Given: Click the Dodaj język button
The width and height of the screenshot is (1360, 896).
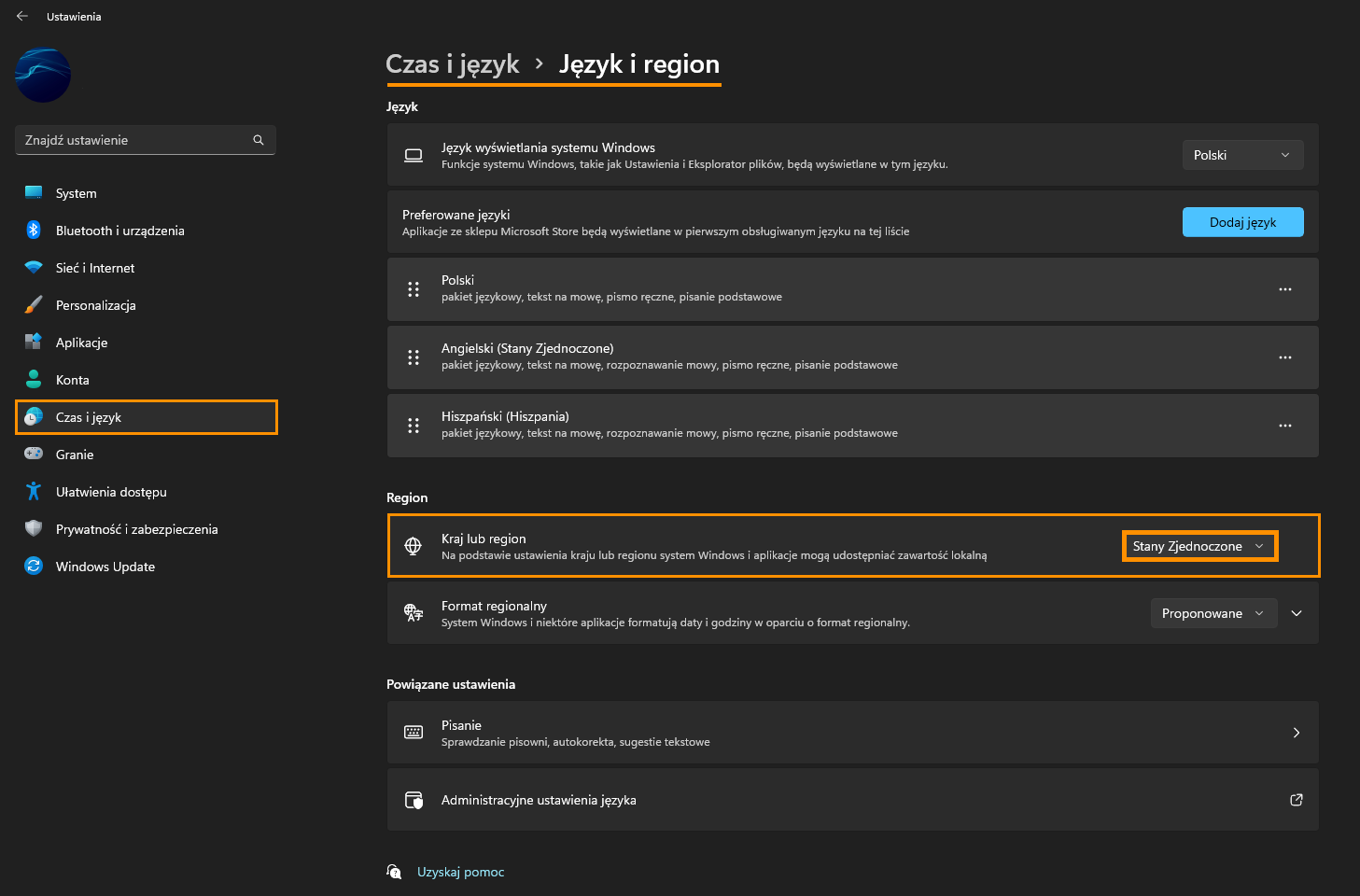Looking at the screenshot, I should (1242, 222).
